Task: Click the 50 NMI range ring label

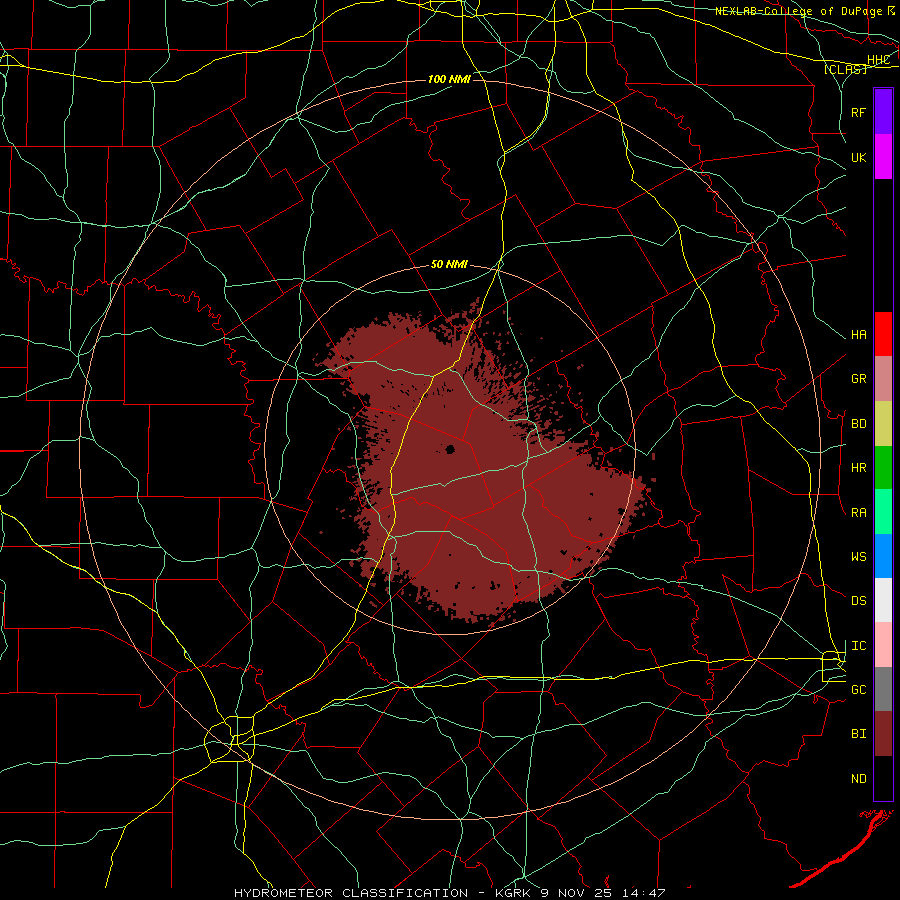Action: pos(449,265)
